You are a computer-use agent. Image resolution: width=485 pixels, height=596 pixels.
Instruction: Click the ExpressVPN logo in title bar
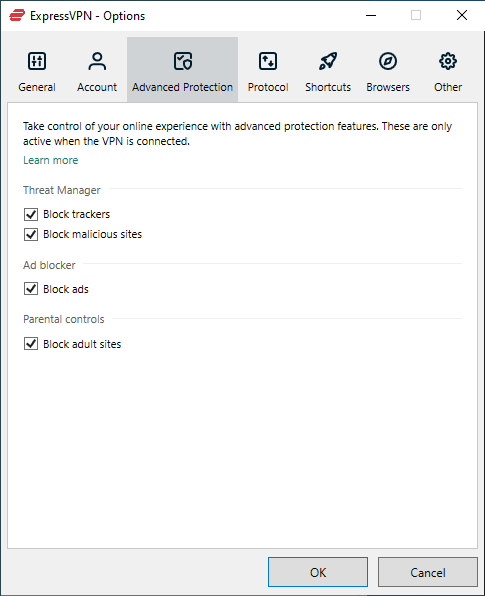[x=17, y=16]
